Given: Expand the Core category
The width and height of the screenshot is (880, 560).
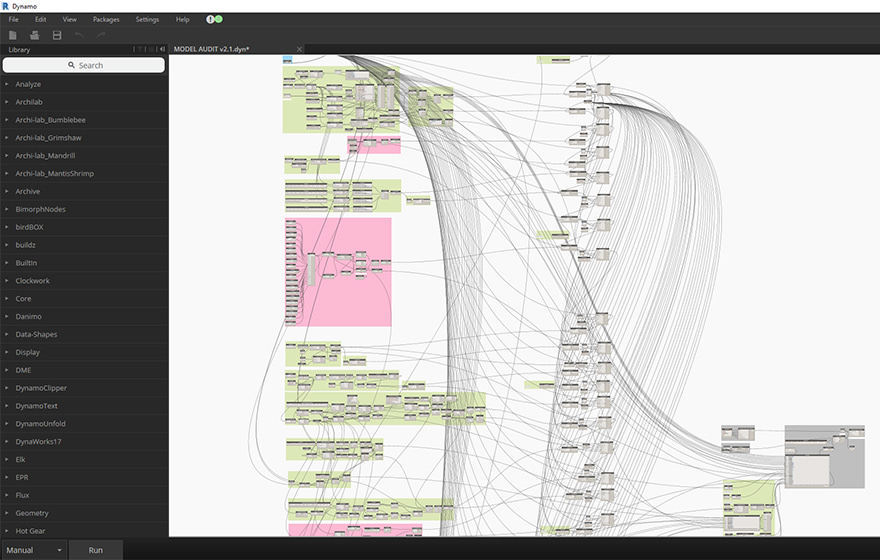Looking at the screenshot, I should coord(84,299).
